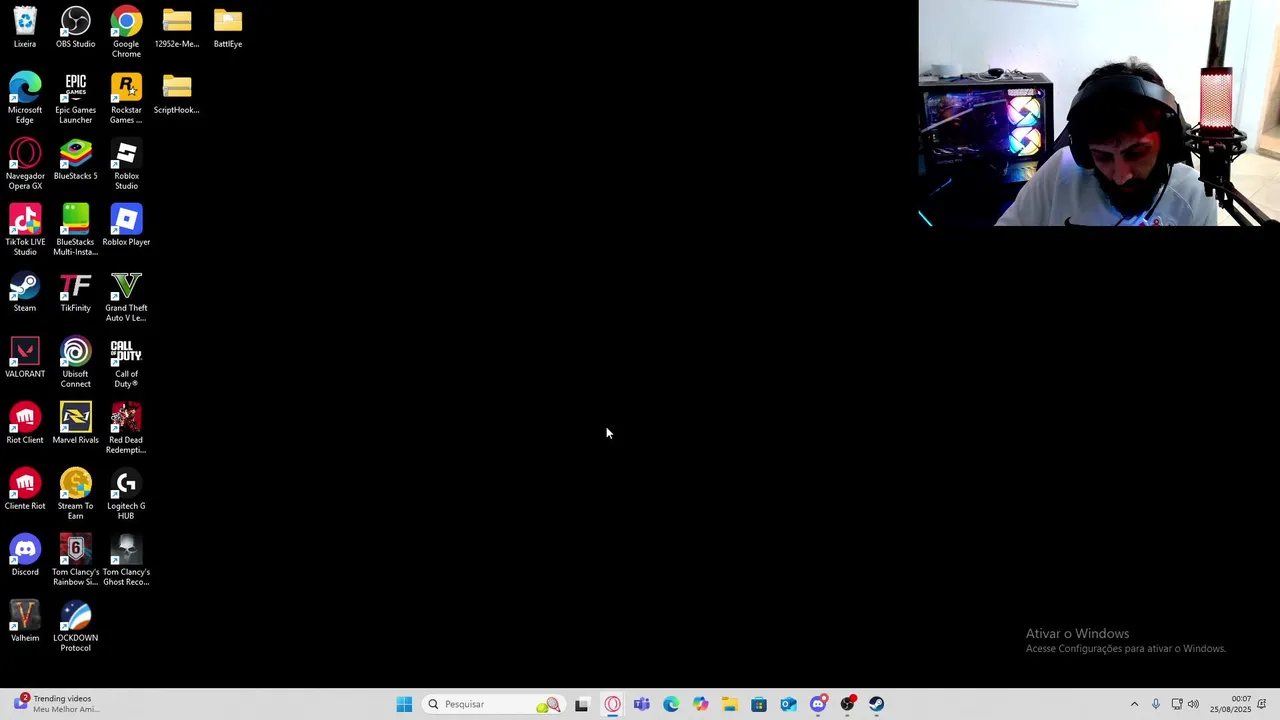The height and width of the screenshot is (720, 1280).
Task: Select the Microsoft Edge desktop shortcut
Action: tap(25, 98)
